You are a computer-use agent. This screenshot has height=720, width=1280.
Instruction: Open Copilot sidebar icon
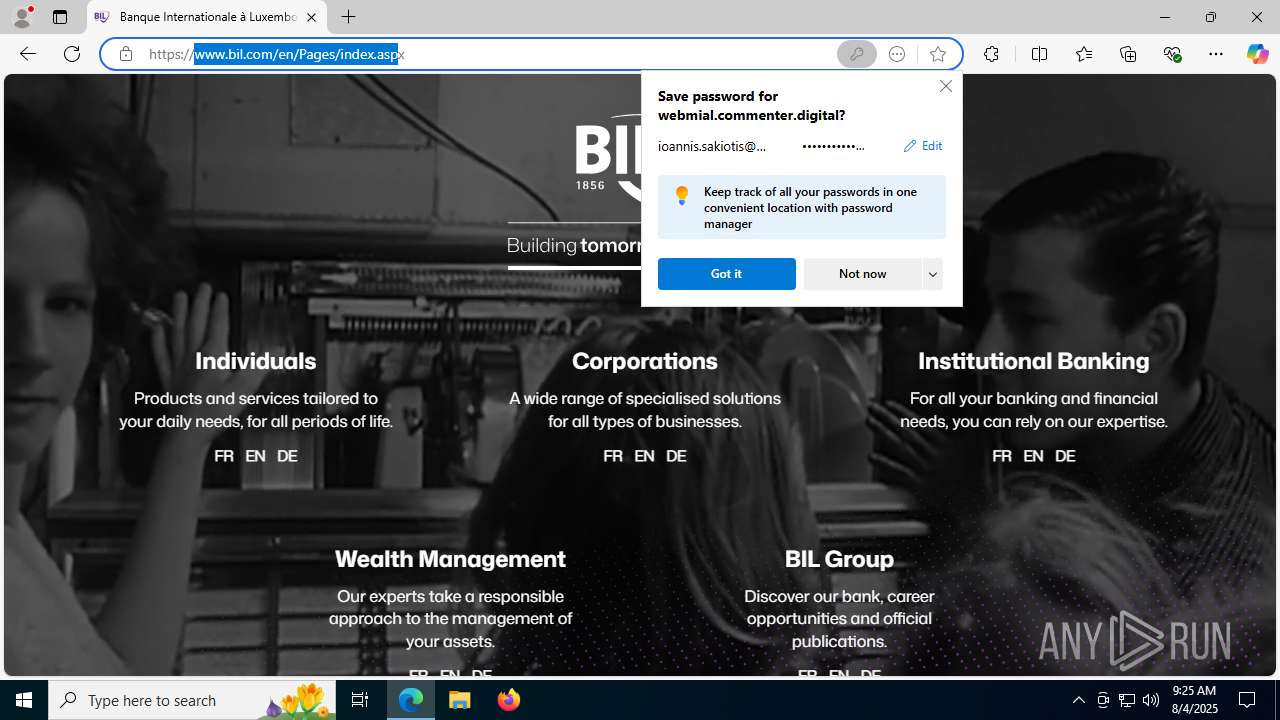tap(1257, 54)
